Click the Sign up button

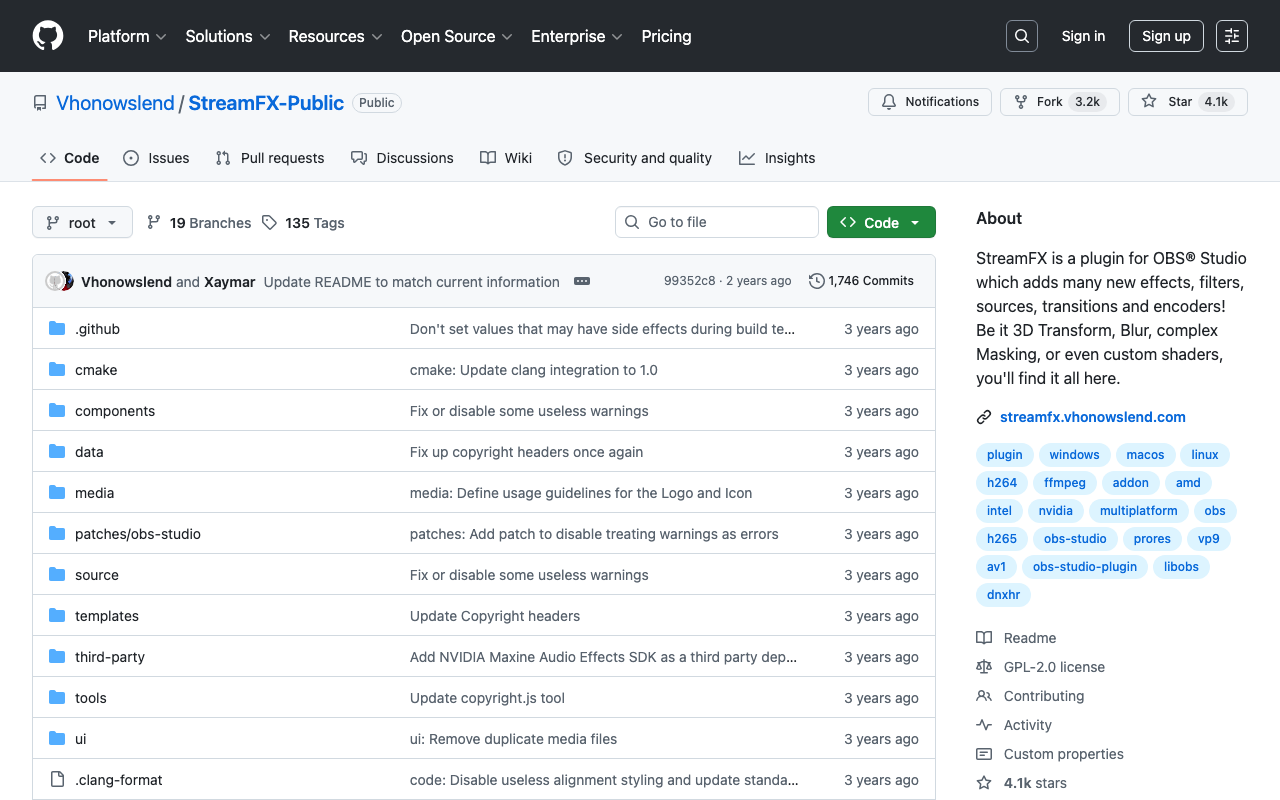coord(1166,36)
